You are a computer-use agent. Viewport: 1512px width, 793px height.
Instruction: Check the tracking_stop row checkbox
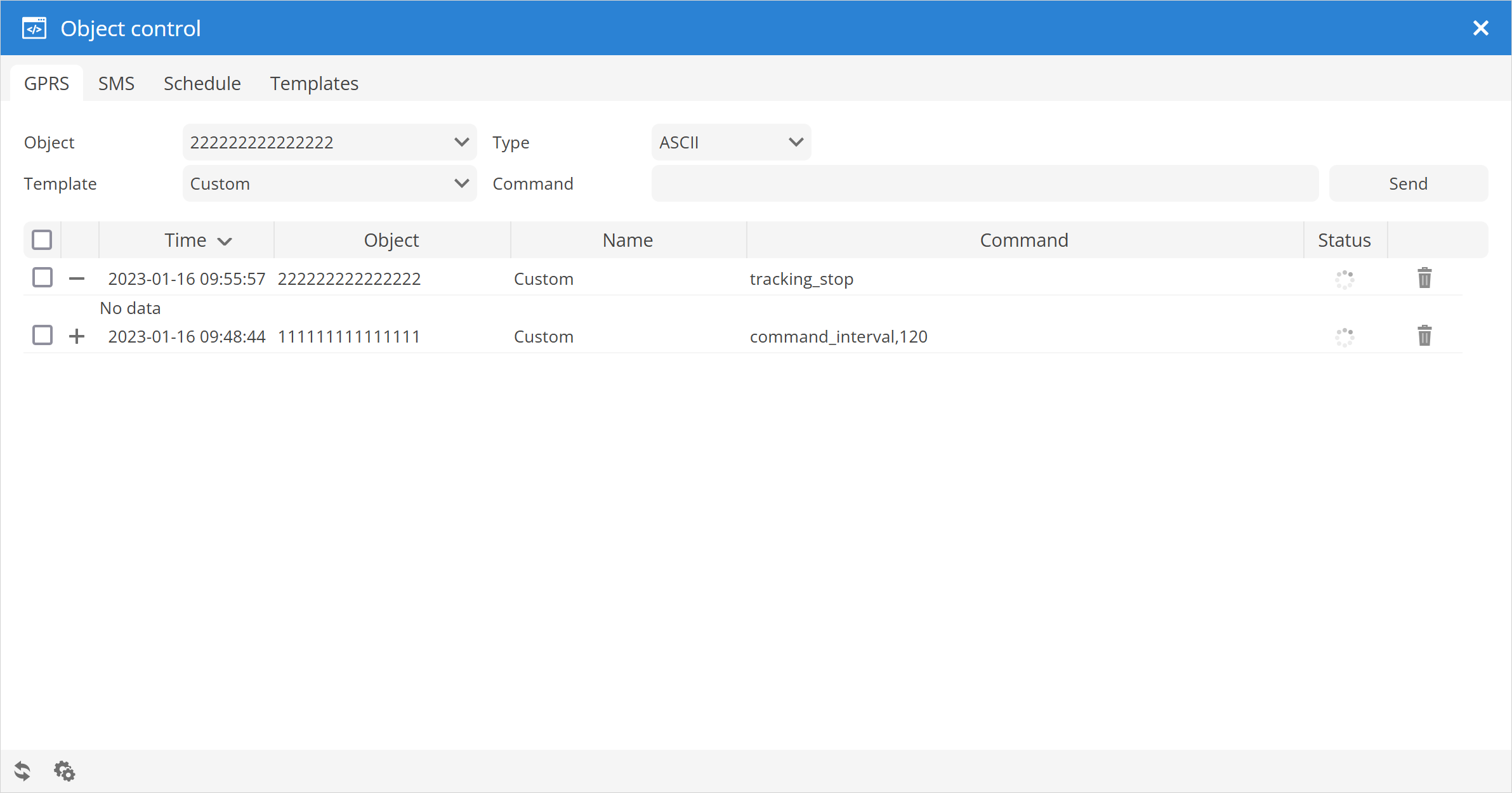[x=43, y=278]
